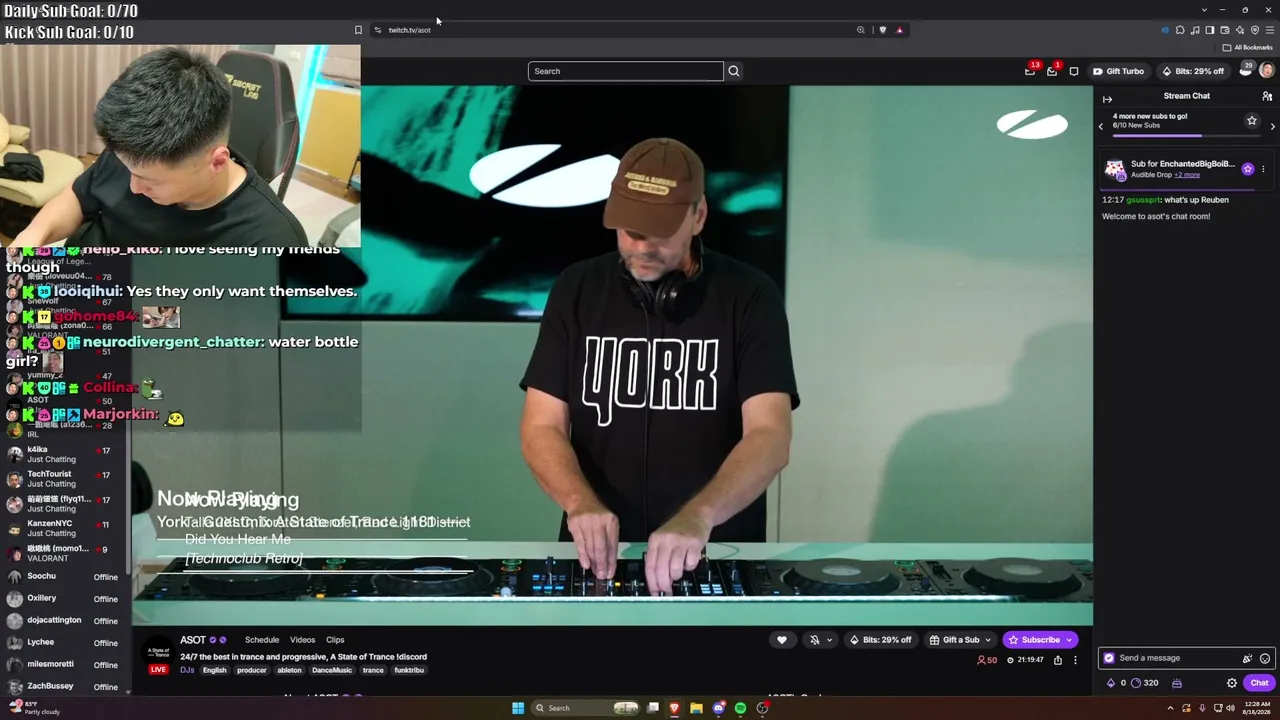Click the sub goal star icon
The height and width of the screenshot is (720, 1280).
[1251, 121]
